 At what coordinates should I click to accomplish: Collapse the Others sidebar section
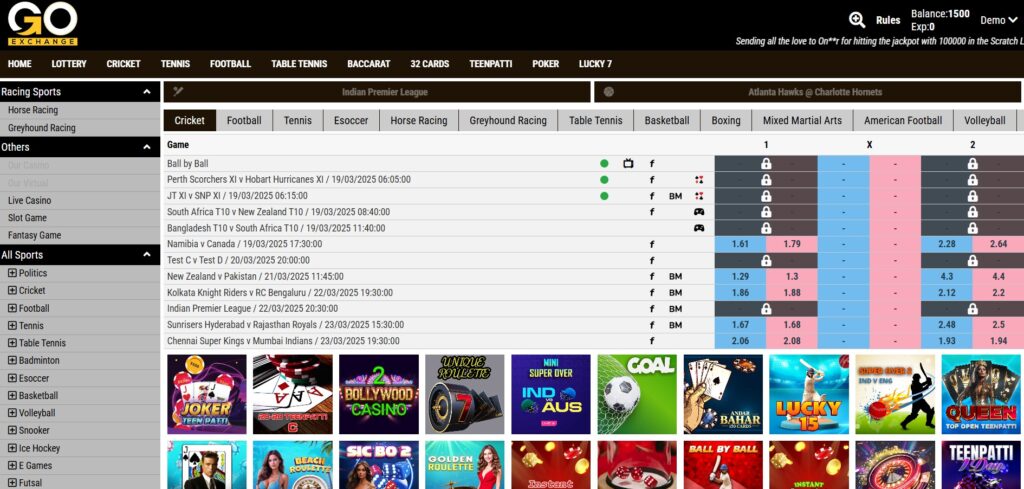[147, 147]
